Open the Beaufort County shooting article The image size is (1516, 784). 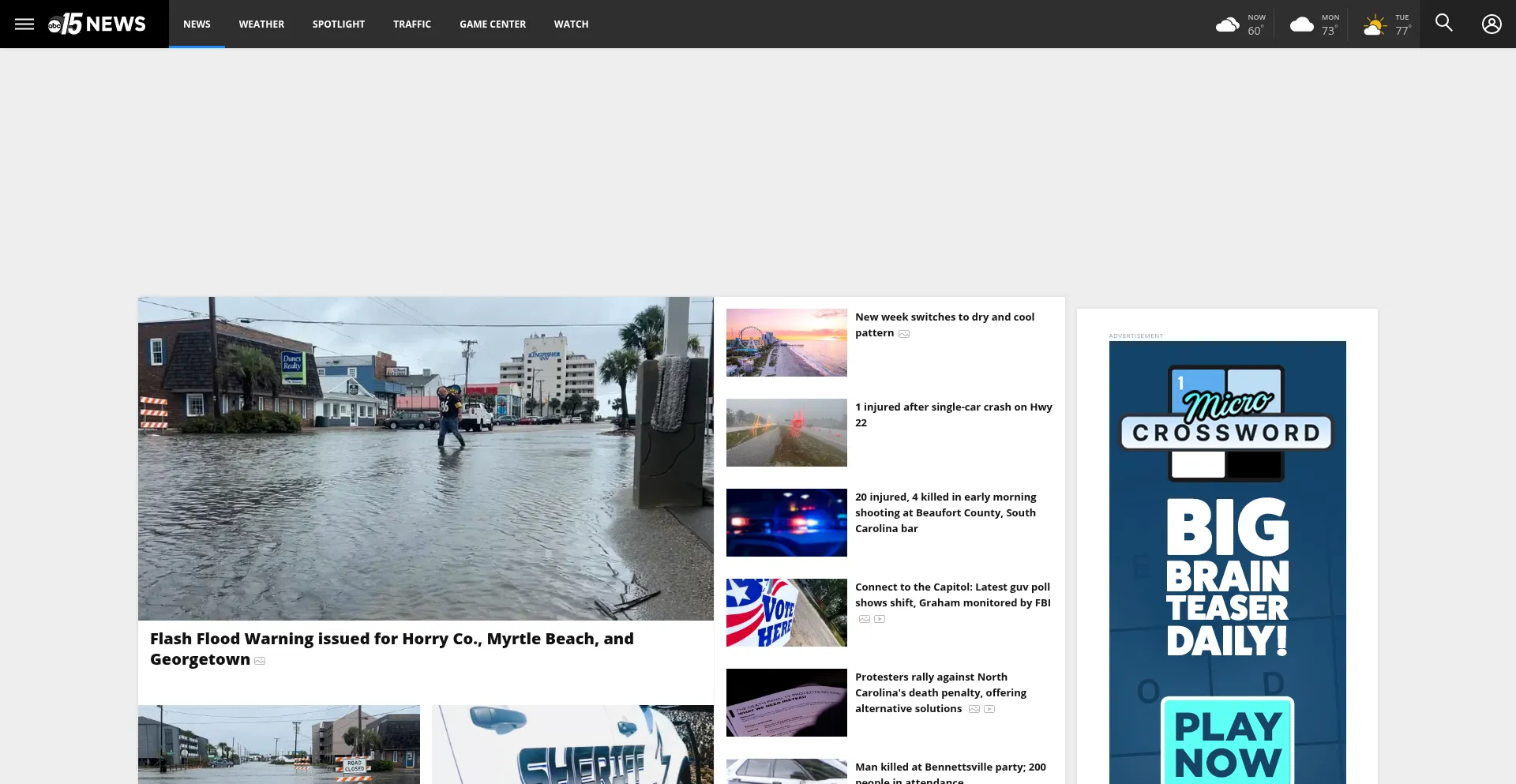(x=945, y=512)
